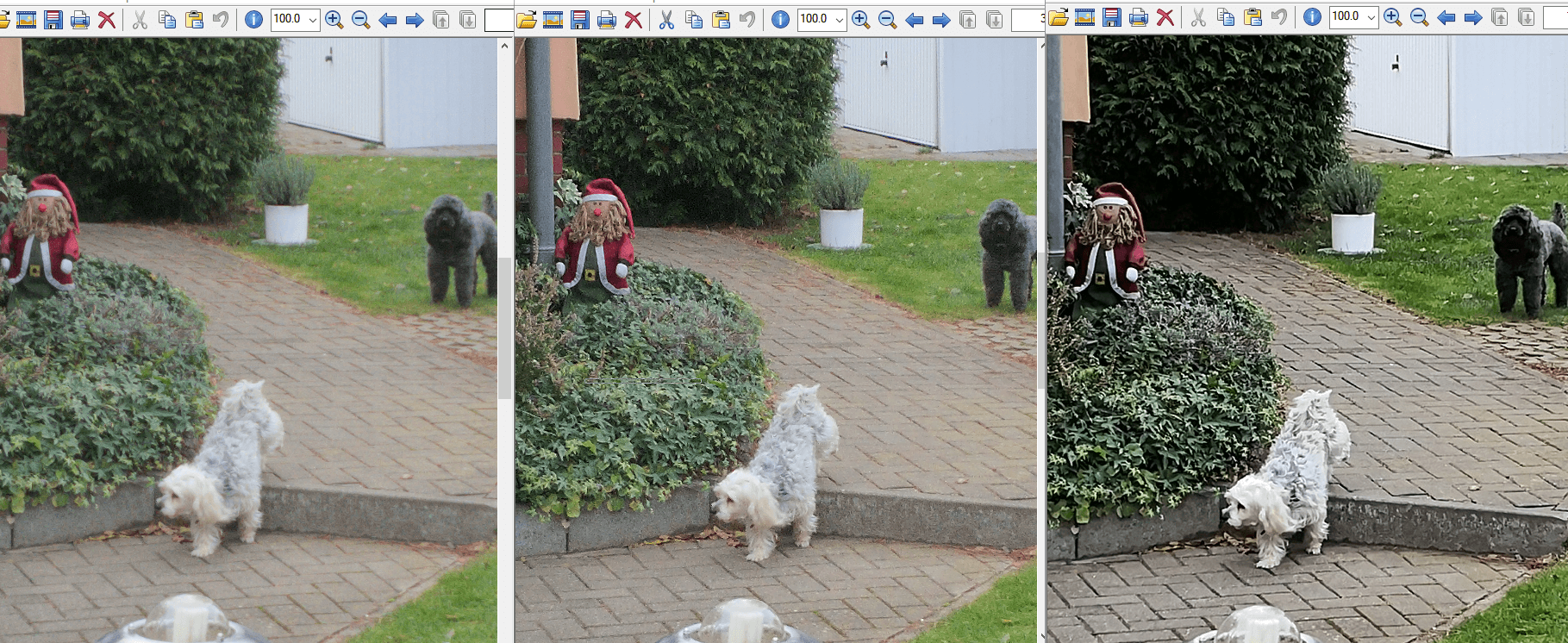1568x643 pixels.
Task: Show previous image in the middle window
Action: point(915,19)
